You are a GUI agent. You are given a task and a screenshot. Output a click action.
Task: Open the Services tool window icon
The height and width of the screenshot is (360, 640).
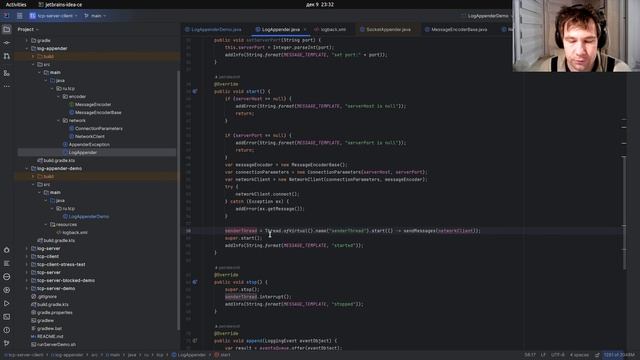7,290
